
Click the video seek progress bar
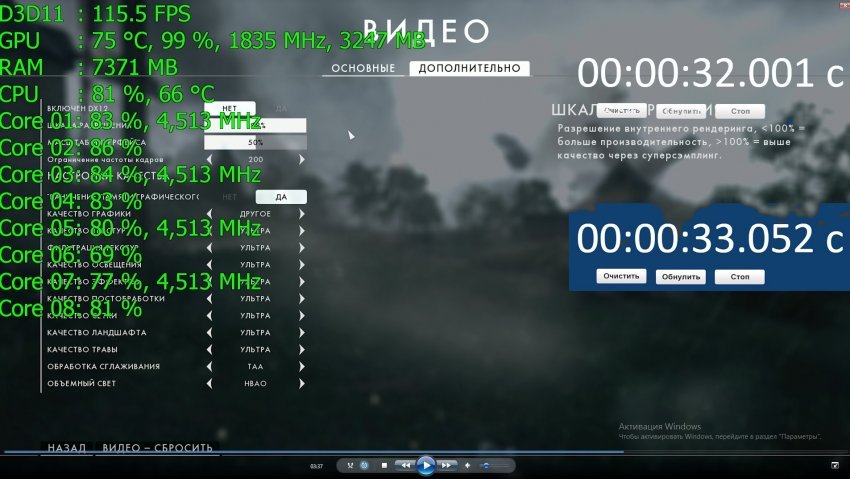(425, 451)
